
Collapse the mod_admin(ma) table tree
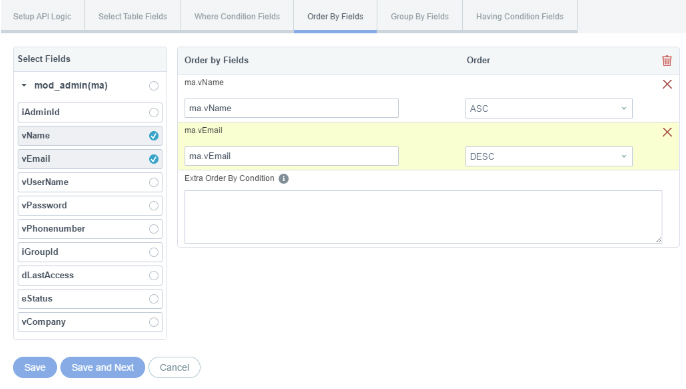click(24, 85)
